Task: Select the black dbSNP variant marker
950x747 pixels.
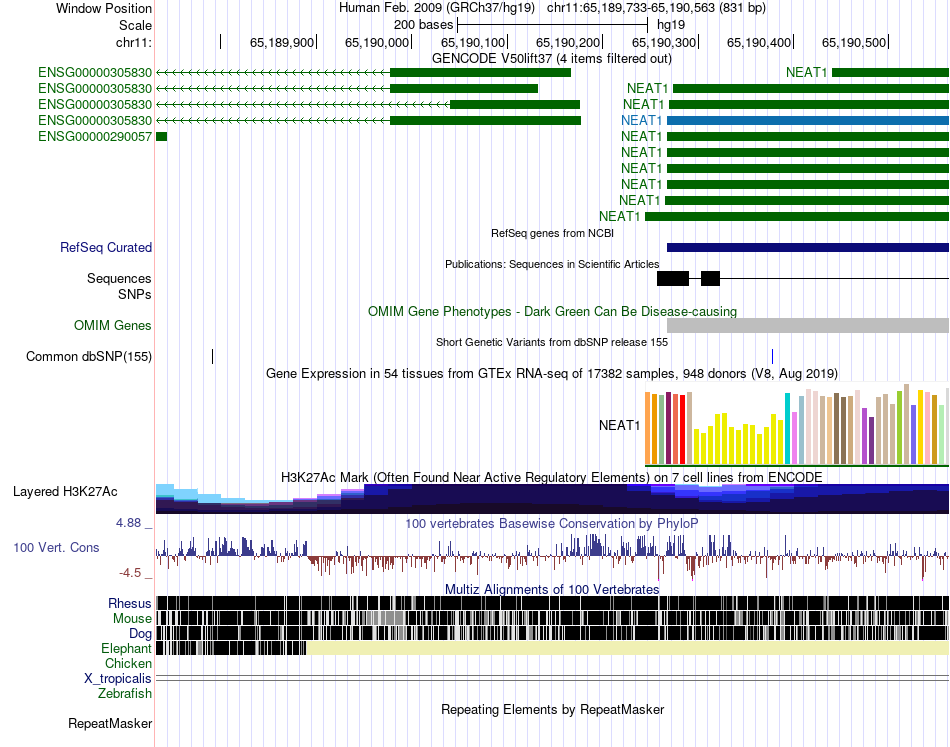Action: 213,356
